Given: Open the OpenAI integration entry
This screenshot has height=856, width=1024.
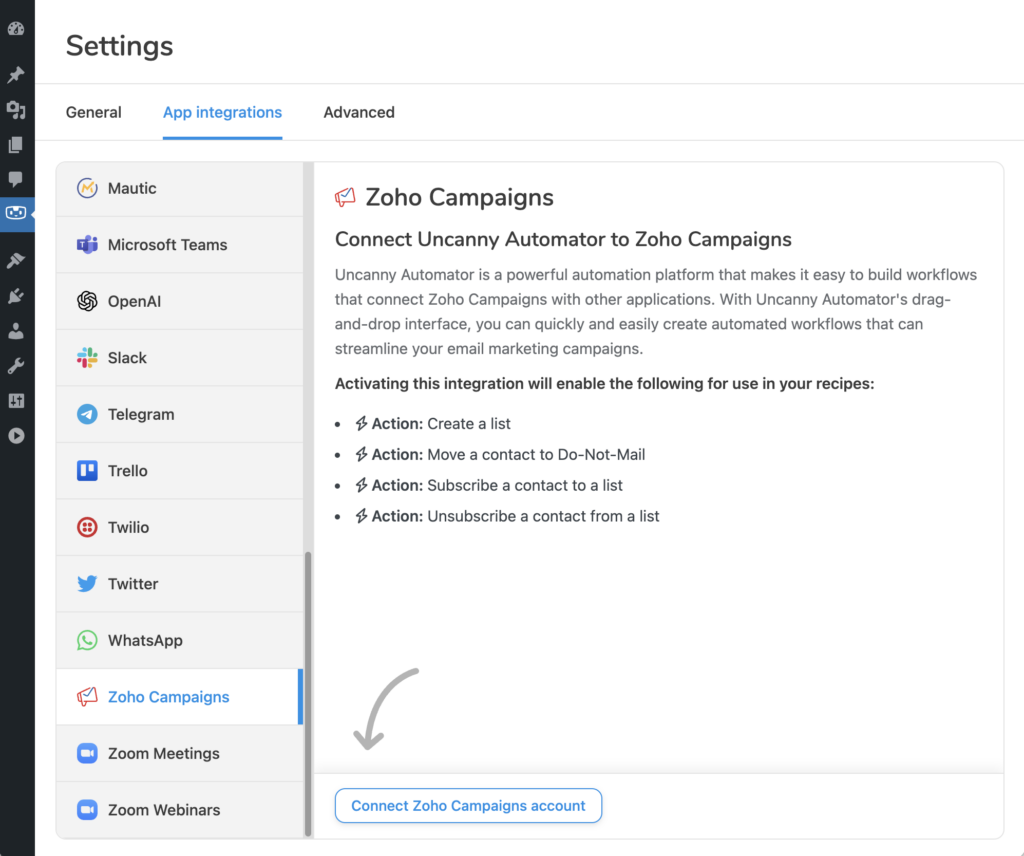Looking at the screenshot, I should [x=134, y=301].
